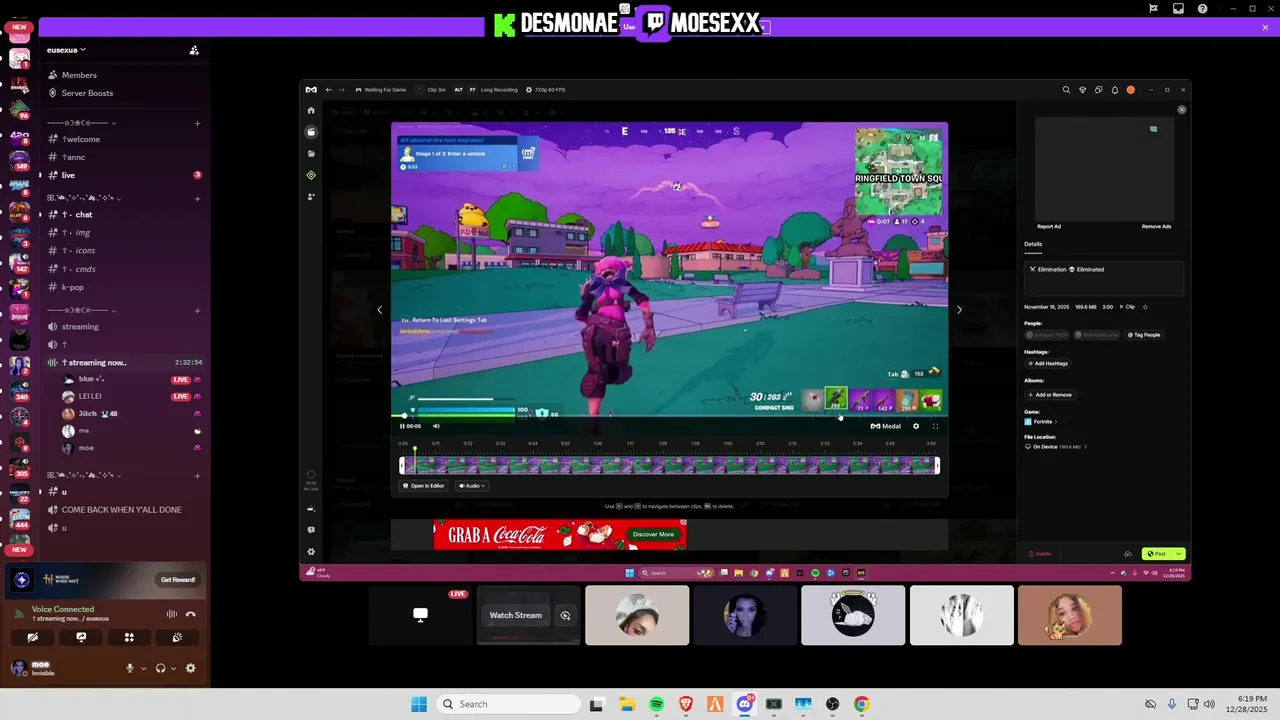Toggle noise suppression waveform icon

pos(171,614)
